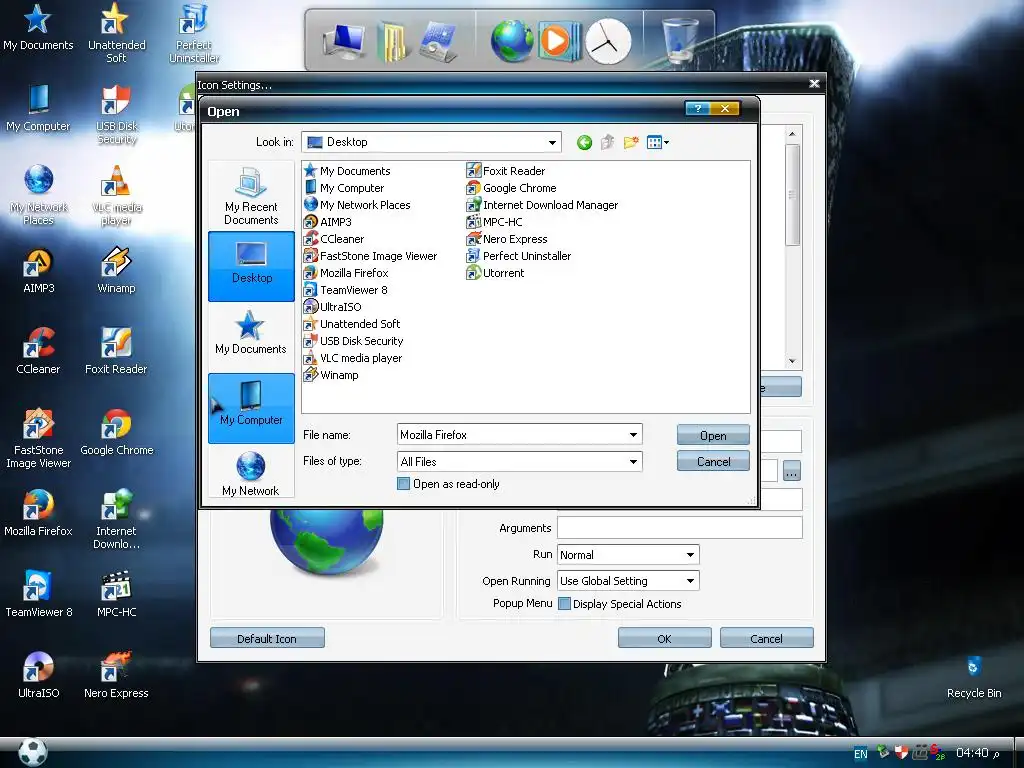1024x768 pixels.
Task: Select UltraISO in the file list
Action: [x=333, y=307]
